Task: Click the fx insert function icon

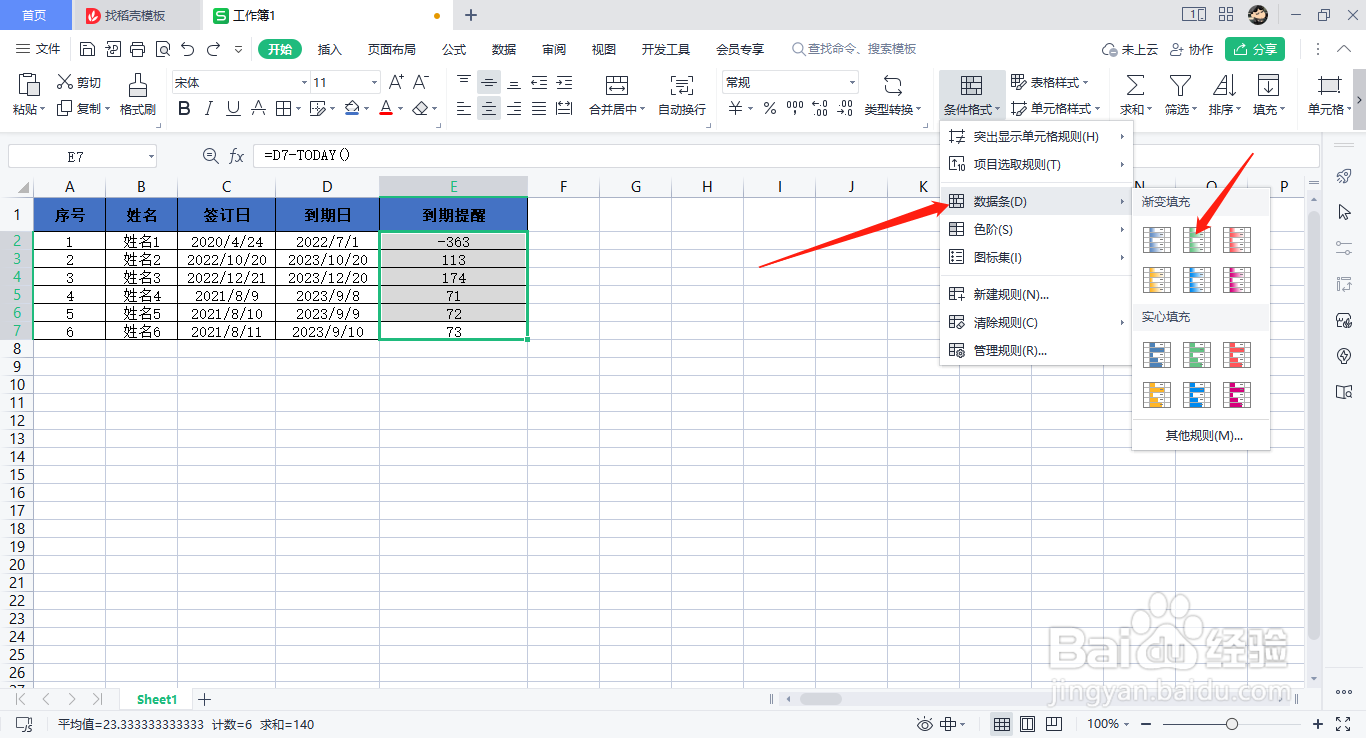Action: point(237,156)
